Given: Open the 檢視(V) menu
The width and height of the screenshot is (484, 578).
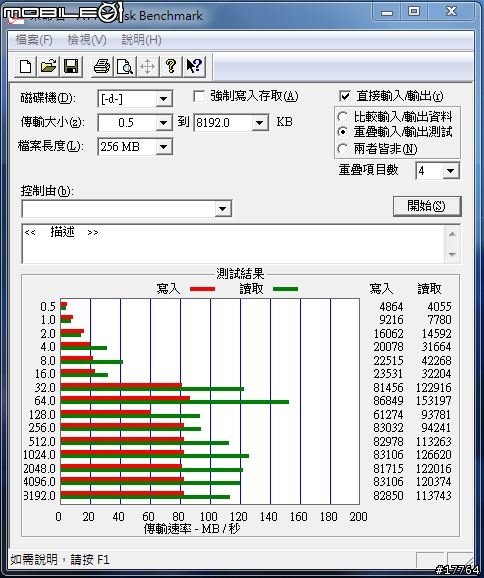Looking at the screenshot, I should click(87, 40).
